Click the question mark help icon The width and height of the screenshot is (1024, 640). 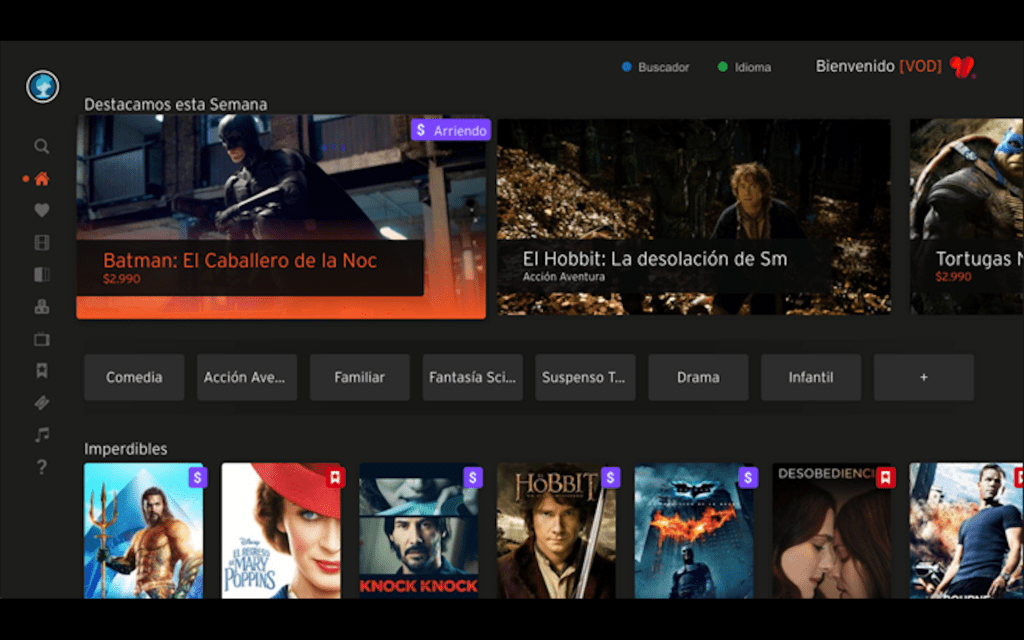pyautogui.click(x=42, y=467)
